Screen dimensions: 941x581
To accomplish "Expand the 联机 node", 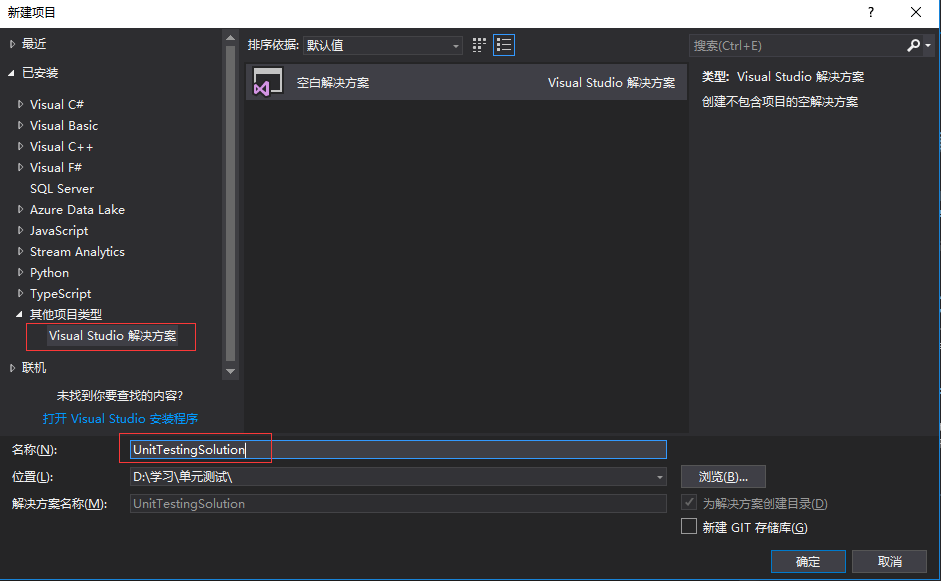I will click(x=12, y=368).
